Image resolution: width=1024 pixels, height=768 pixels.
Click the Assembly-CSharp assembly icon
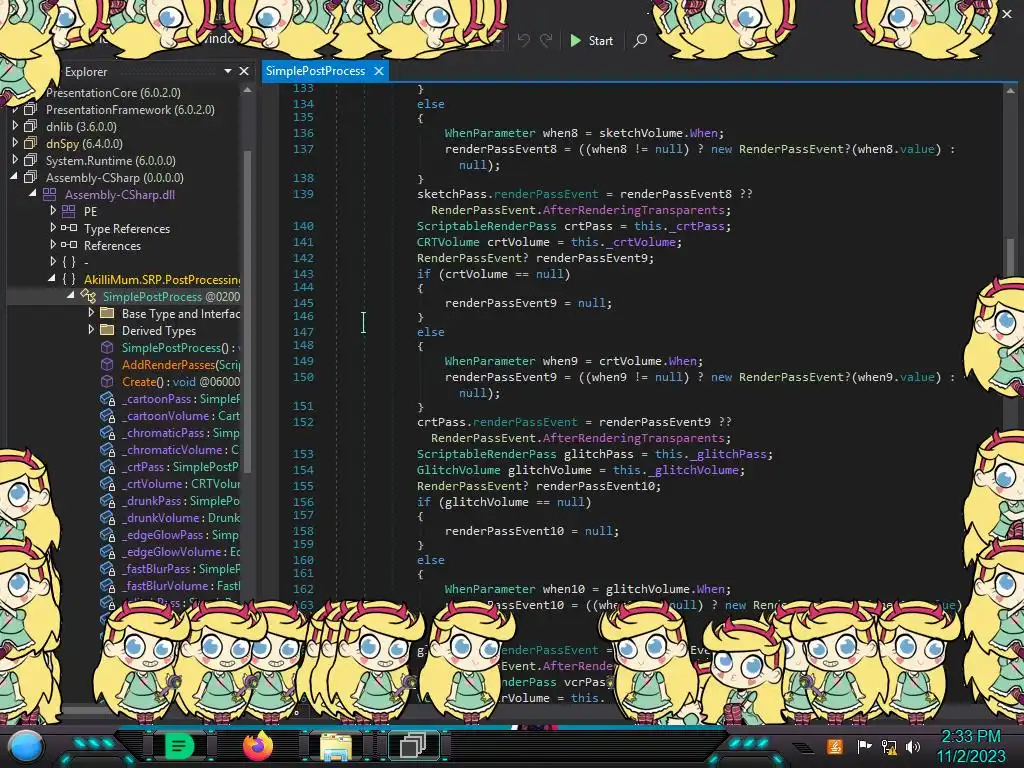click(x=30, y=177)
